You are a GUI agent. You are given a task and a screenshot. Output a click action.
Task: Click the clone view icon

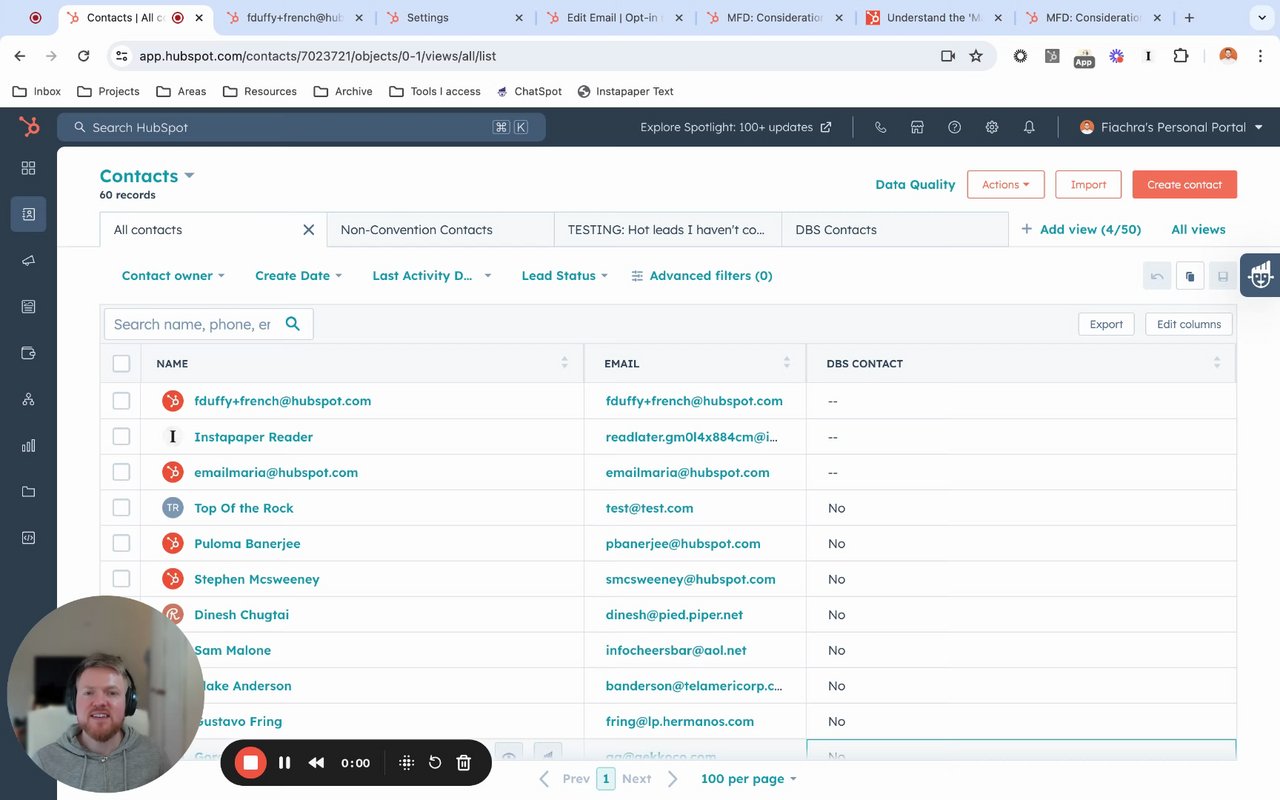(x=1190, y=276)
